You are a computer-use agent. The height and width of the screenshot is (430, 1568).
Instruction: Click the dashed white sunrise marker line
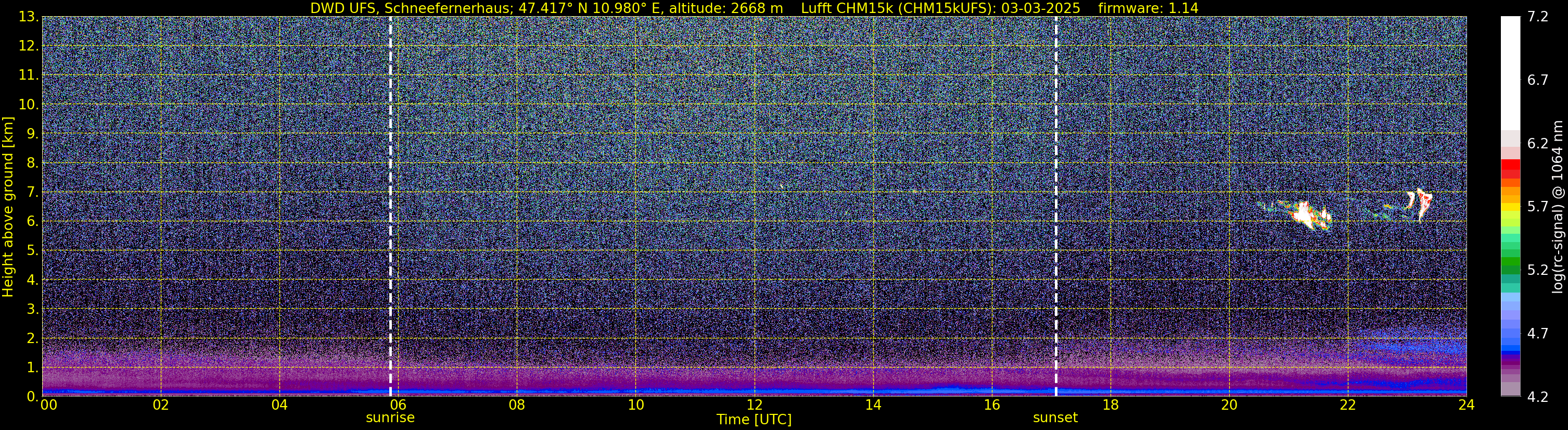390,207
